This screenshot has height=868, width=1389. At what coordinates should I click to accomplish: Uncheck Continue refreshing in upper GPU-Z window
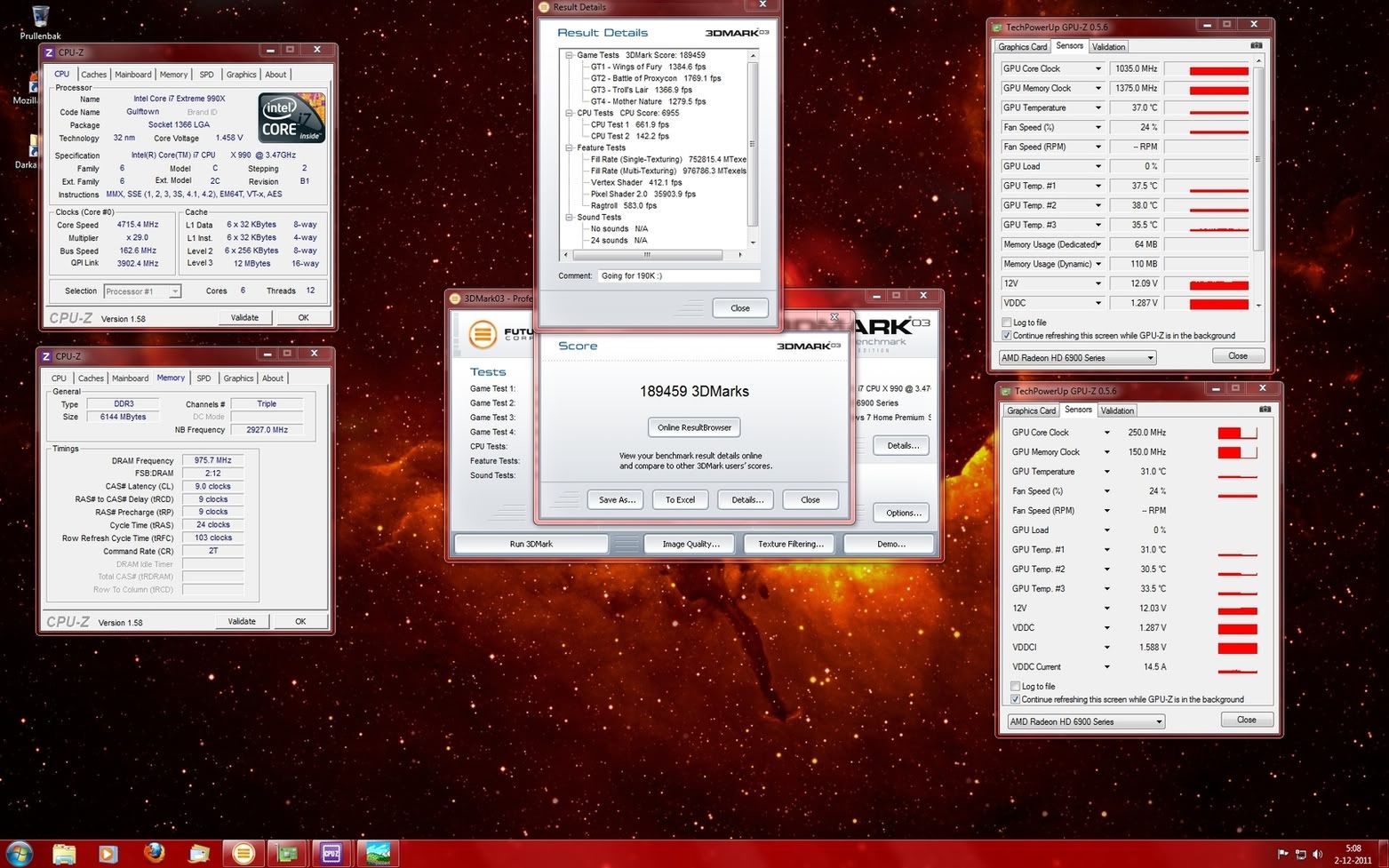click(x=1006, y=336)
